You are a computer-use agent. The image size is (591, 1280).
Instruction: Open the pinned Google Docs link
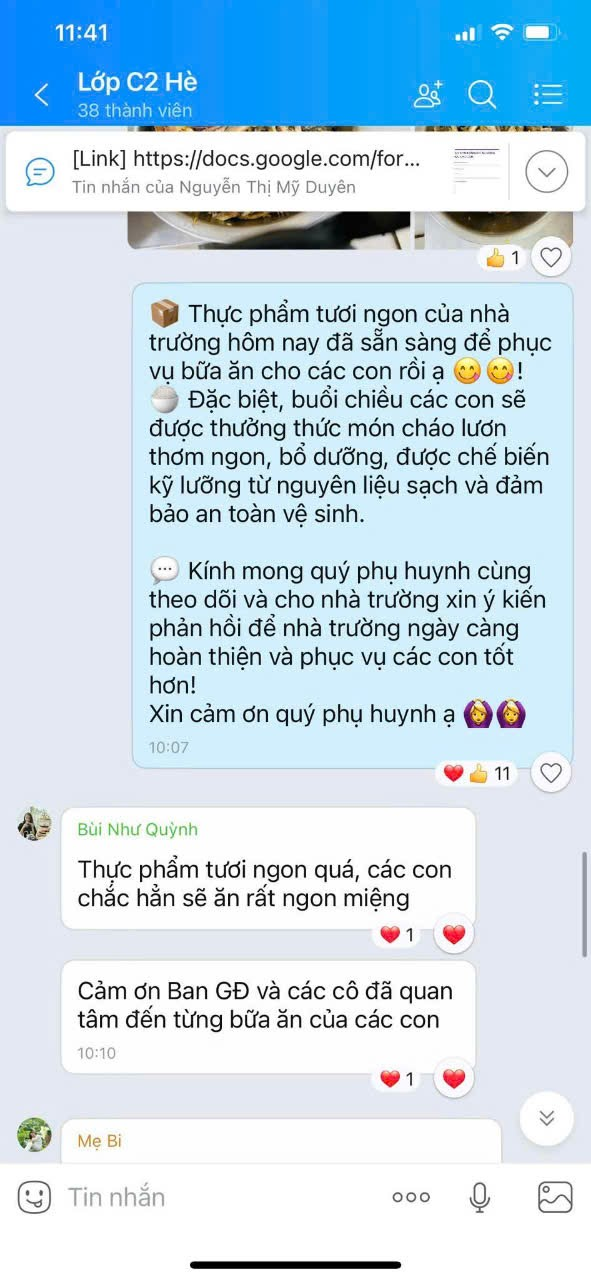pyautogui.click(x=261, y=171)
